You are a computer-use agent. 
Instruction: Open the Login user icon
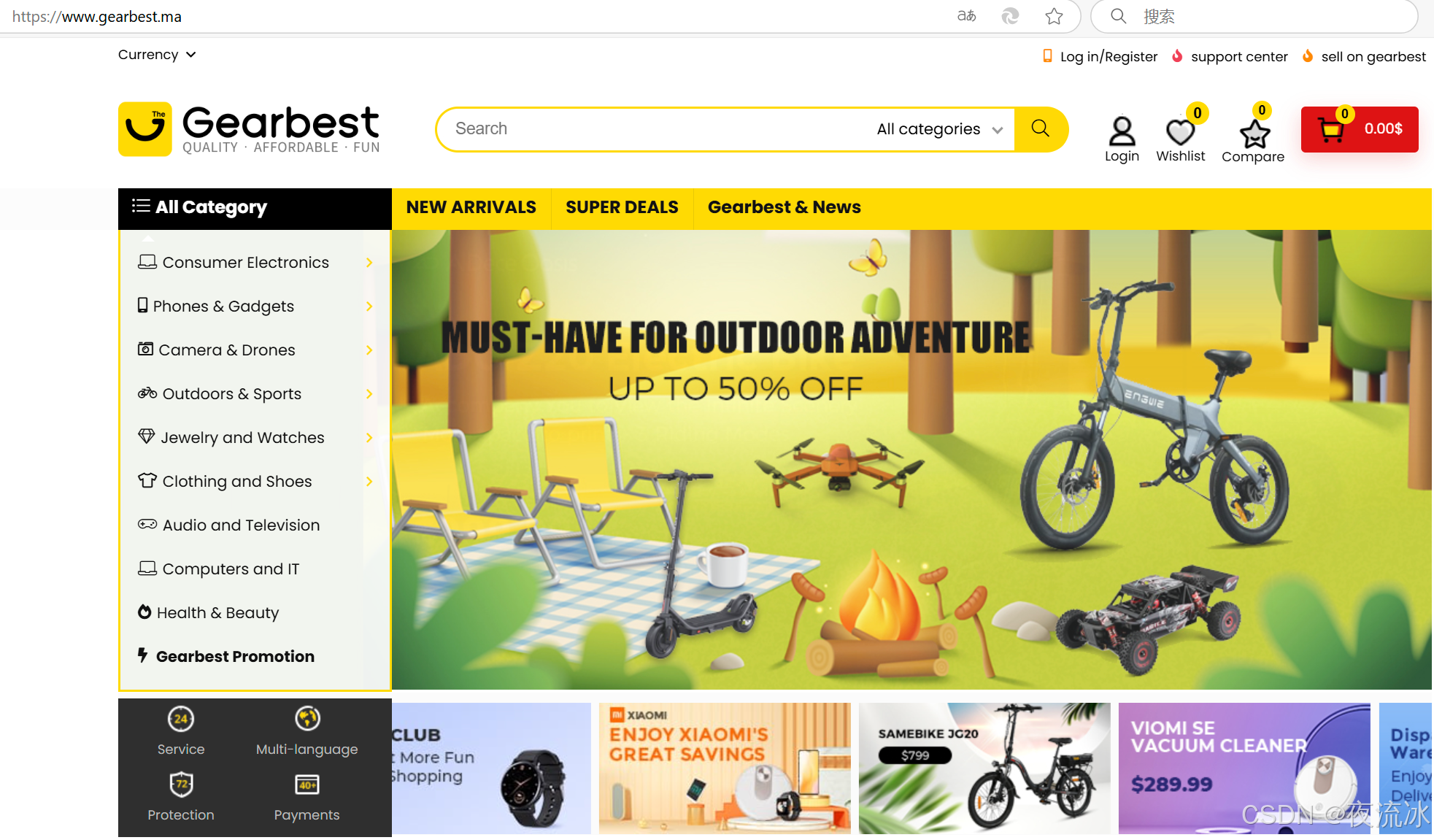click(x=1122, y=131)
